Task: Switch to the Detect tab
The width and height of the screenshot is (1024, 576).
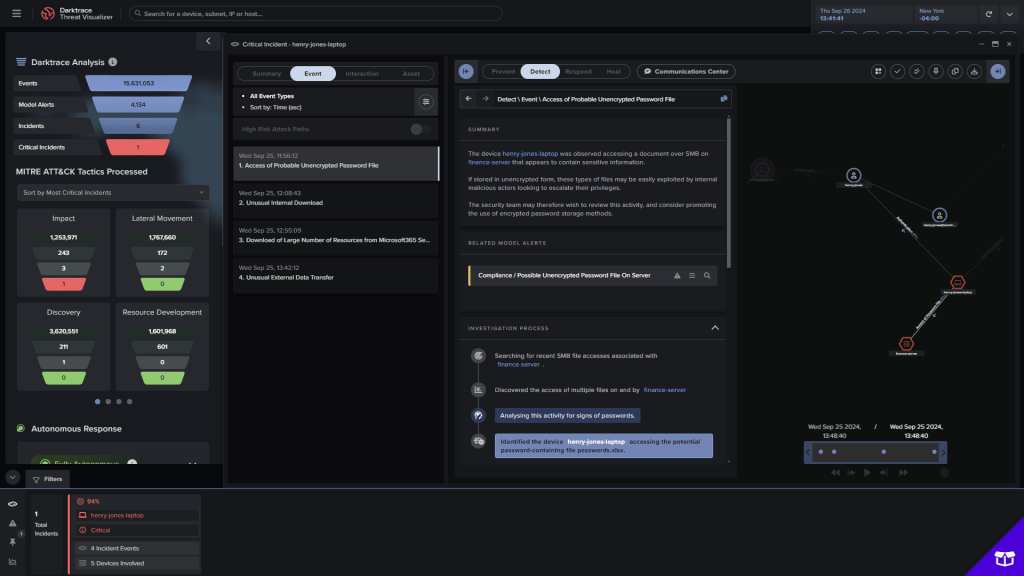Action: tap(539, 71)
